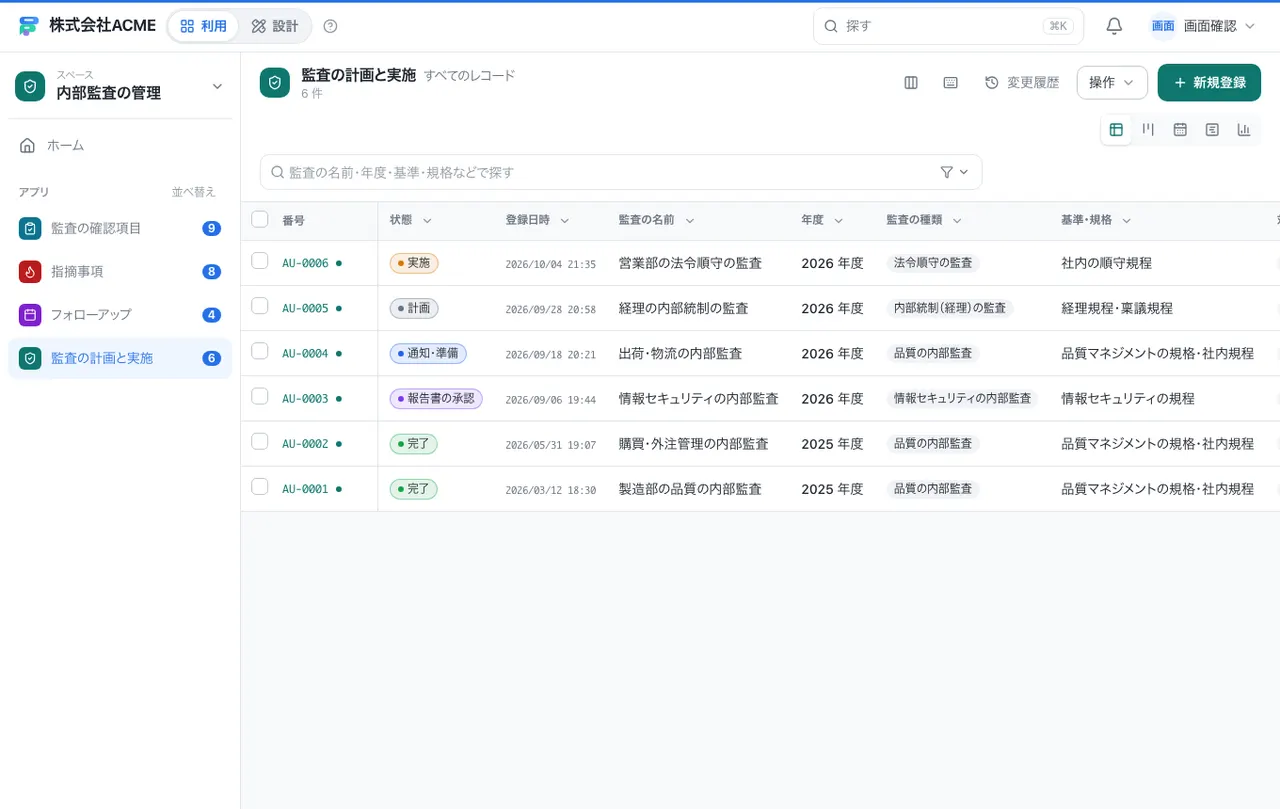Go to ホーム in the sidebar
This screenshot has width=1280, height=809.
[120, 146]
